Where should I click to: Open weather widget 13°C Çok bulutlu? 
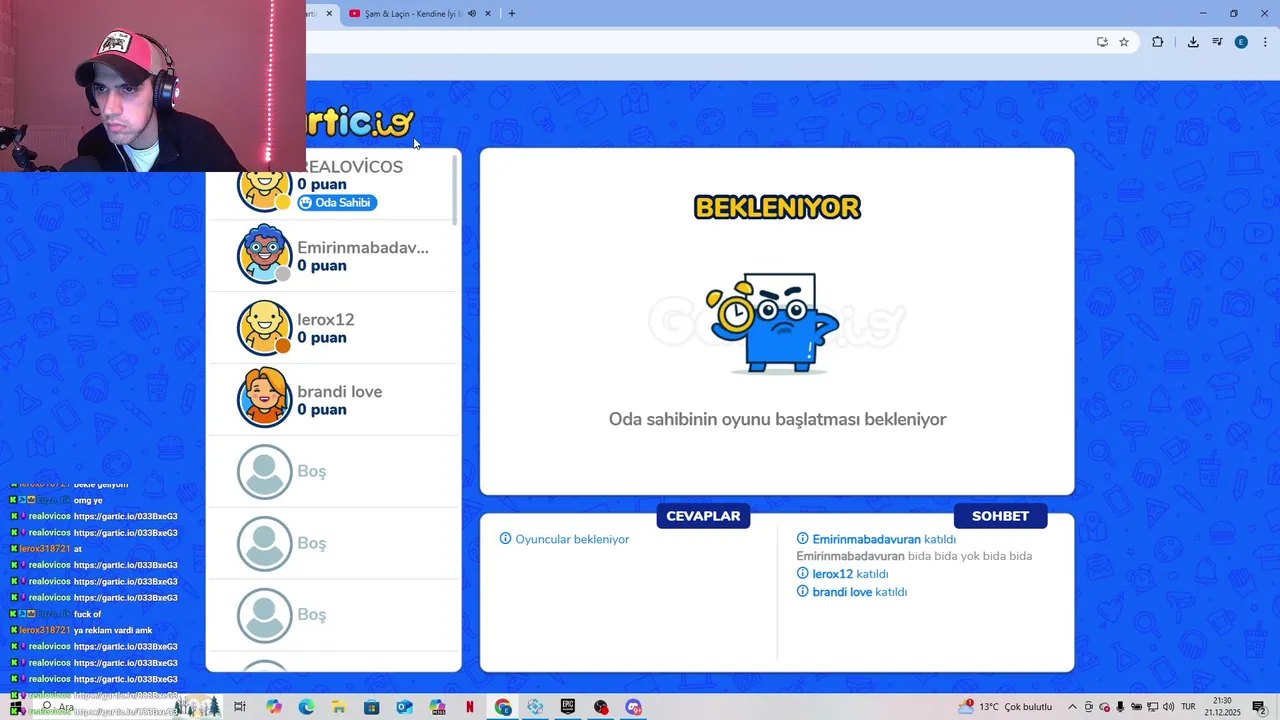[x=1005, y=707]
